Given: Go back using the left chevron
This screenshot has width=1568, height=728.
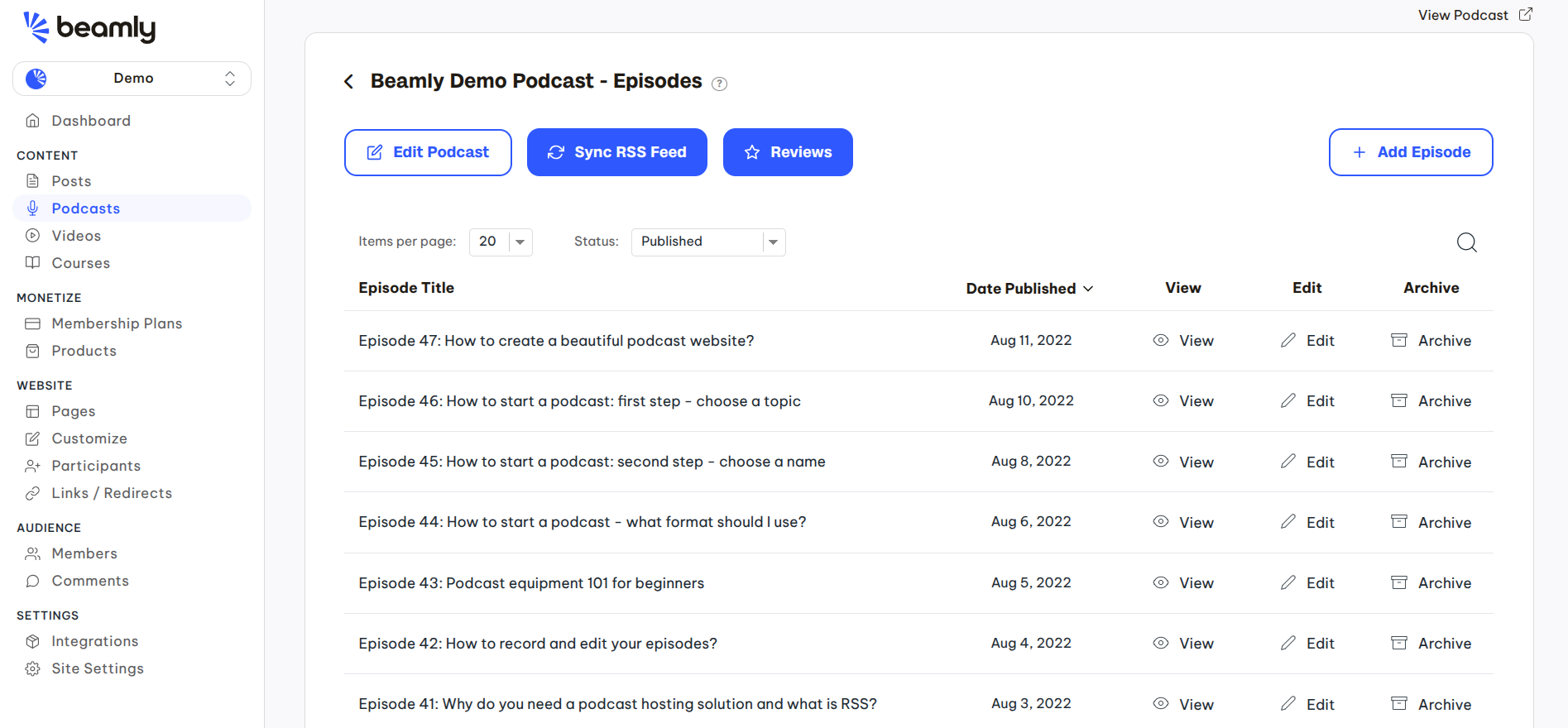Looking at the screenshot, I should [349, 81].
